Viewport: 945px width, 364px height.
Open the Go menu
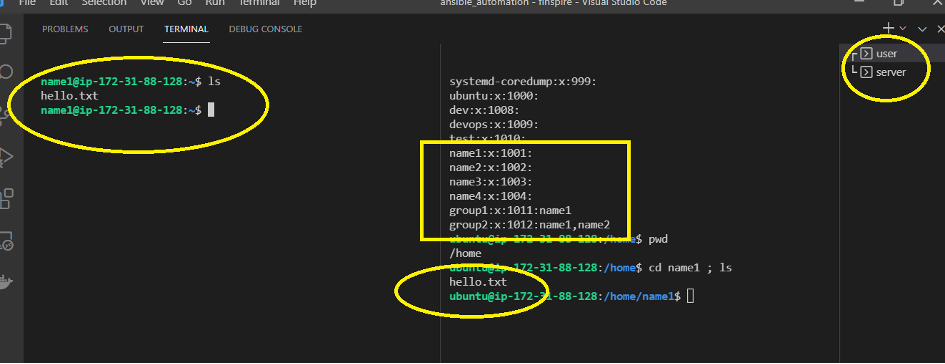(185, 3)
